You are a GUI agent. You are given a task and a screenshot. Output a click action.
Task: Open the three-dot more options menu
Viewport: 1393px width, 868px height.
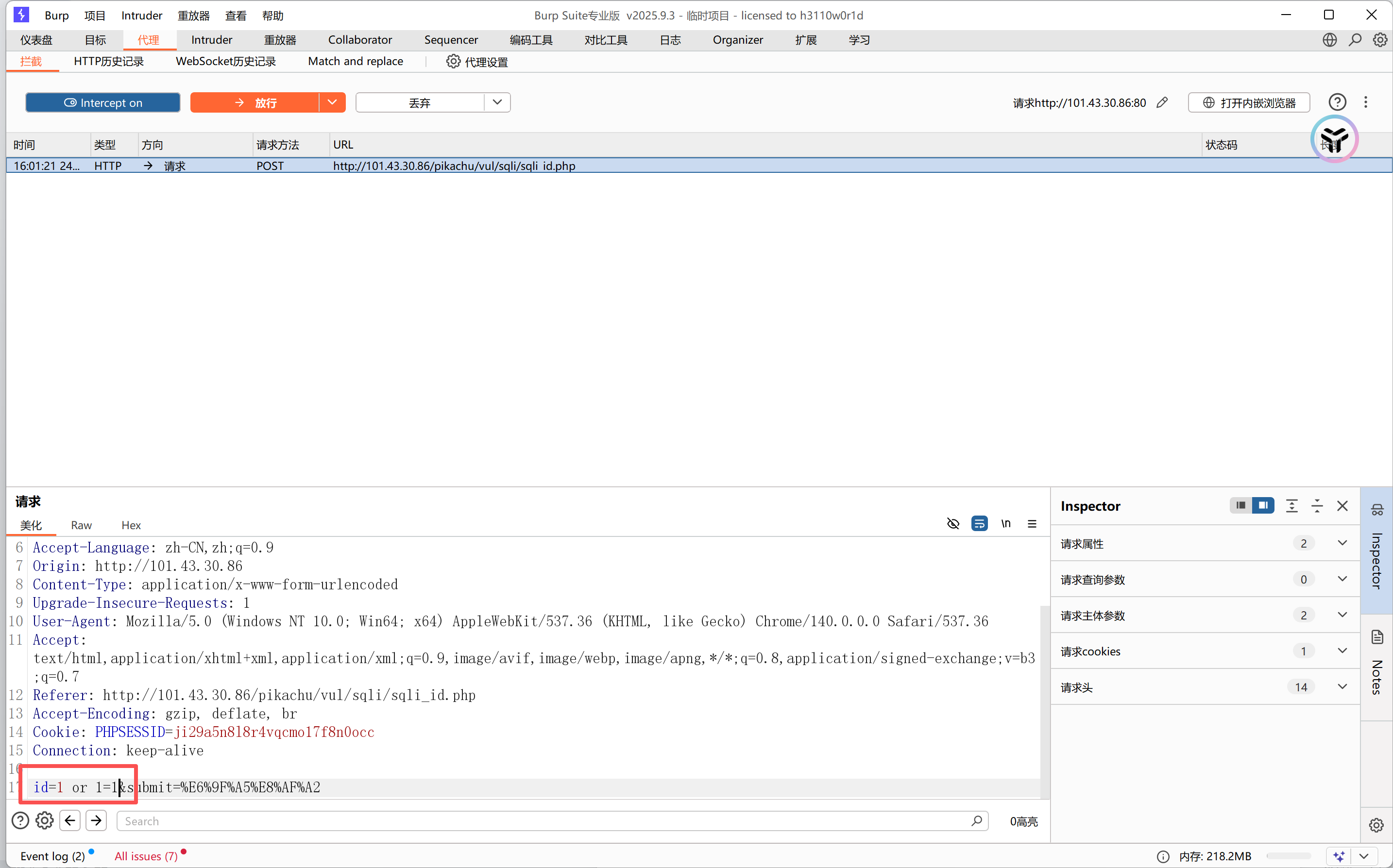[1366, 102]
